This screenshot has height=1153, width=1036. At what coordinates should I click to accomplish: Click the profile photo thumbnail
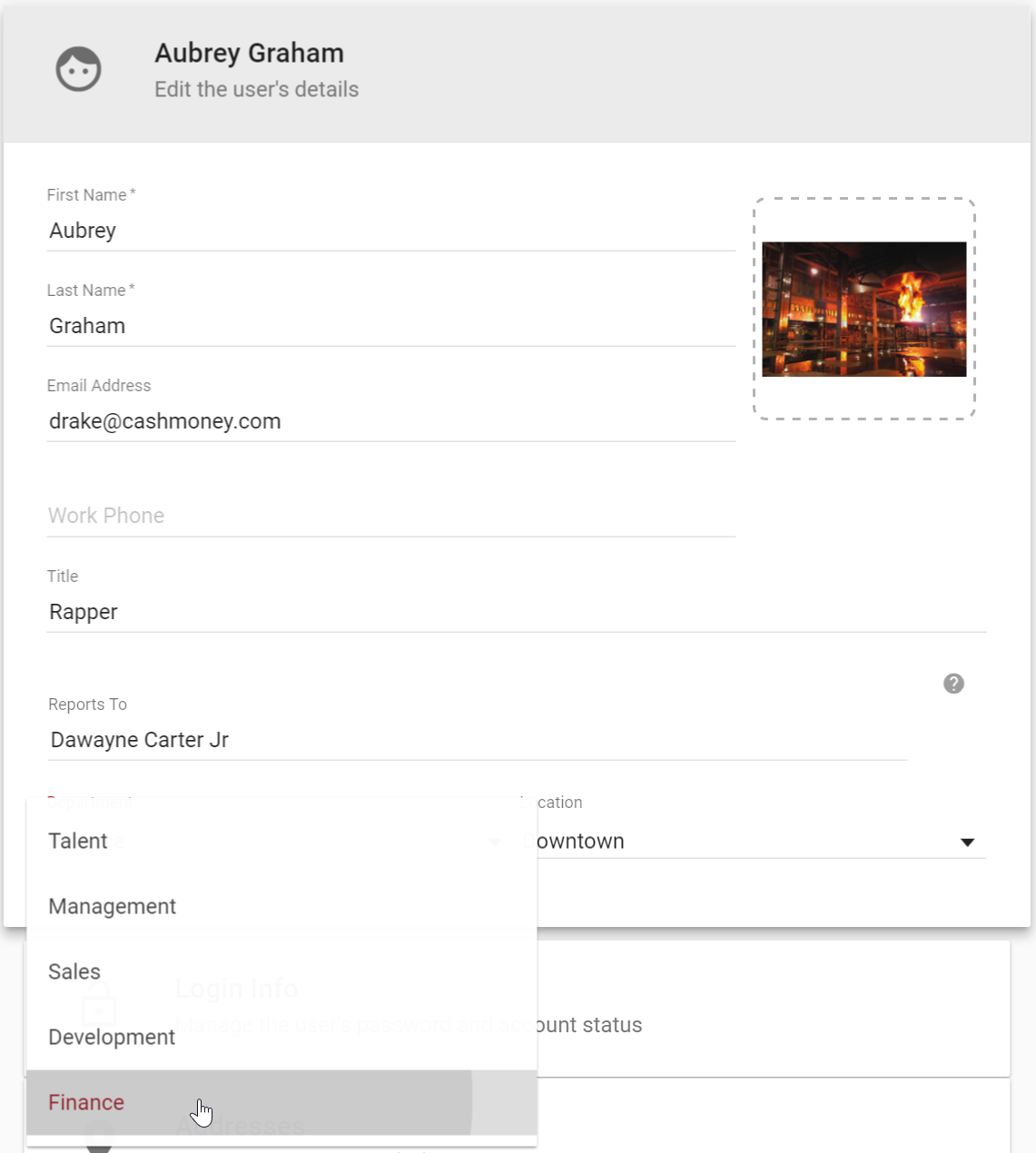pos(863,309)
